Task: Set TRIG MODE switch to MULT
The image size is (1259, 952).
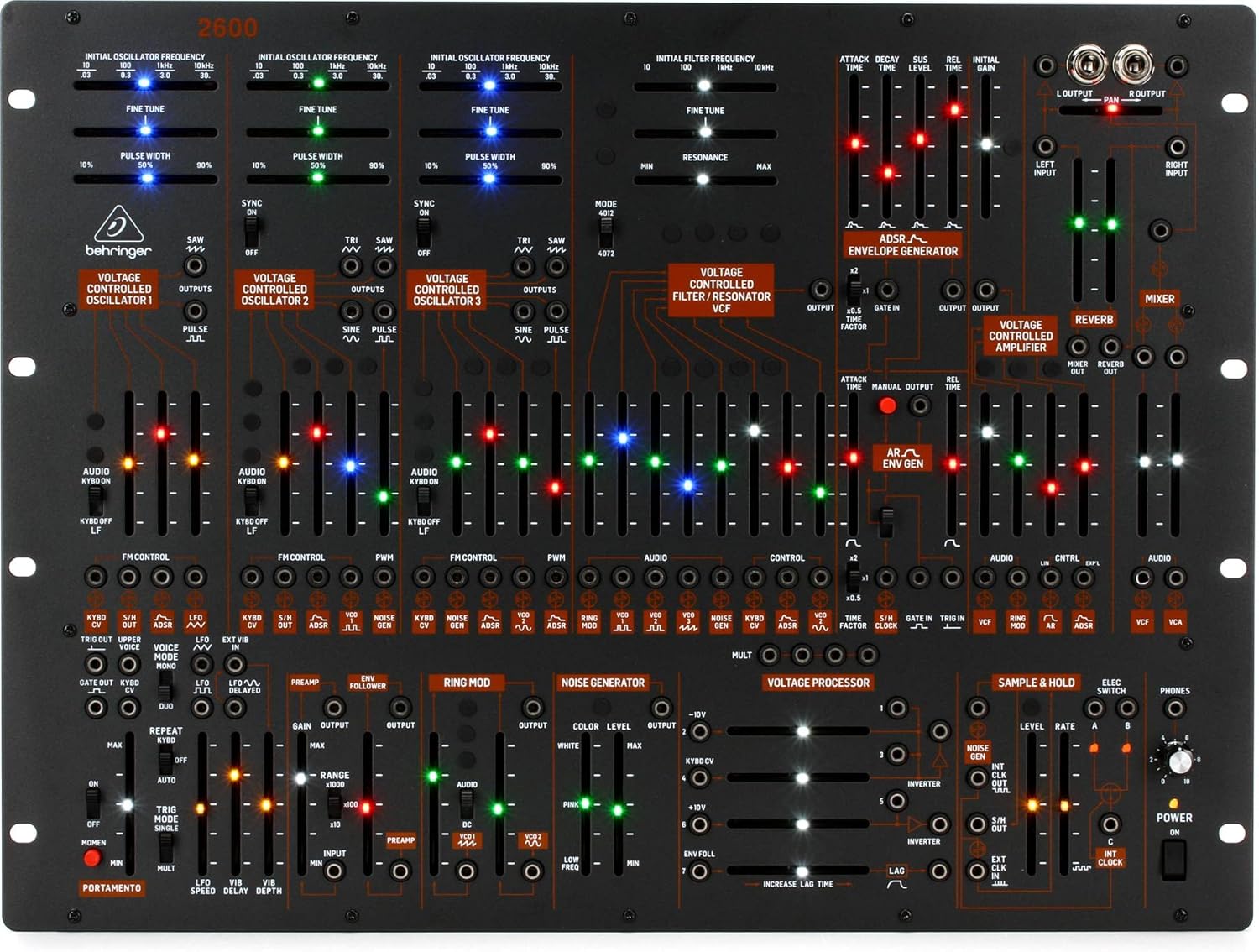Action: pos(166,859)
